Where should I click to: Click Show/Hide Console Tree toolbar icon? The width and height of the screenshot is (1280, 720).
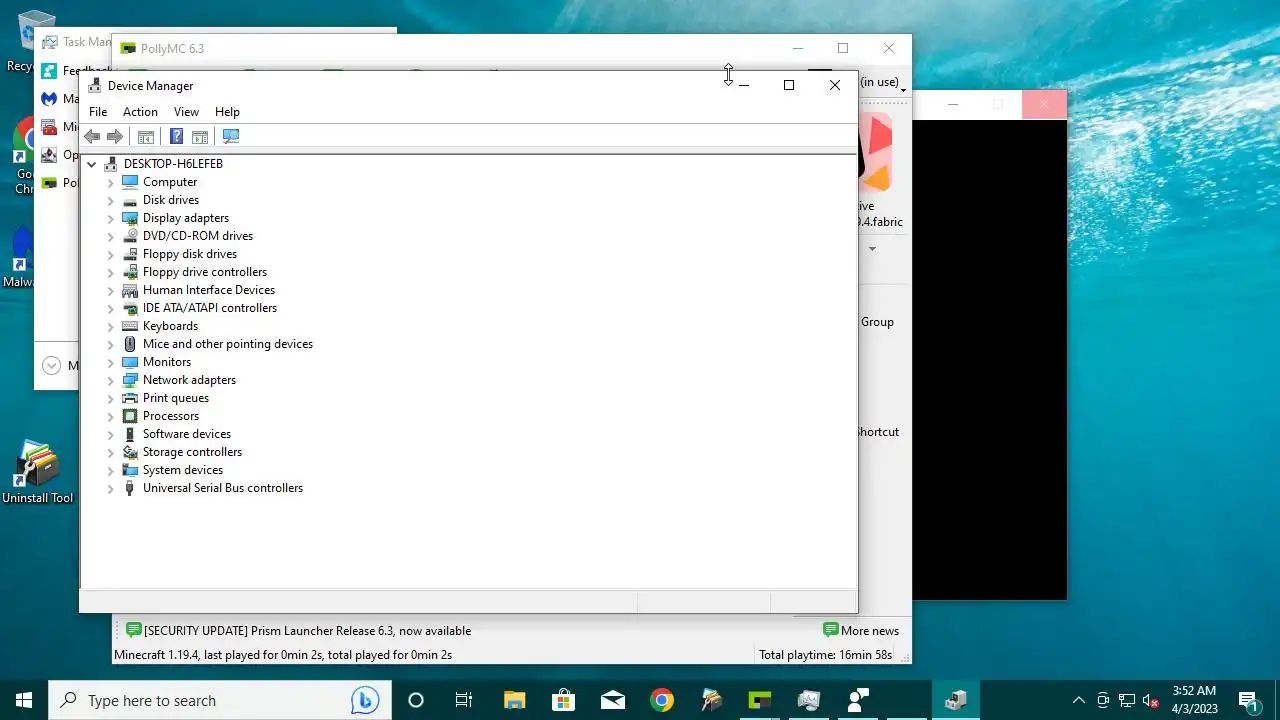[146, 136]
